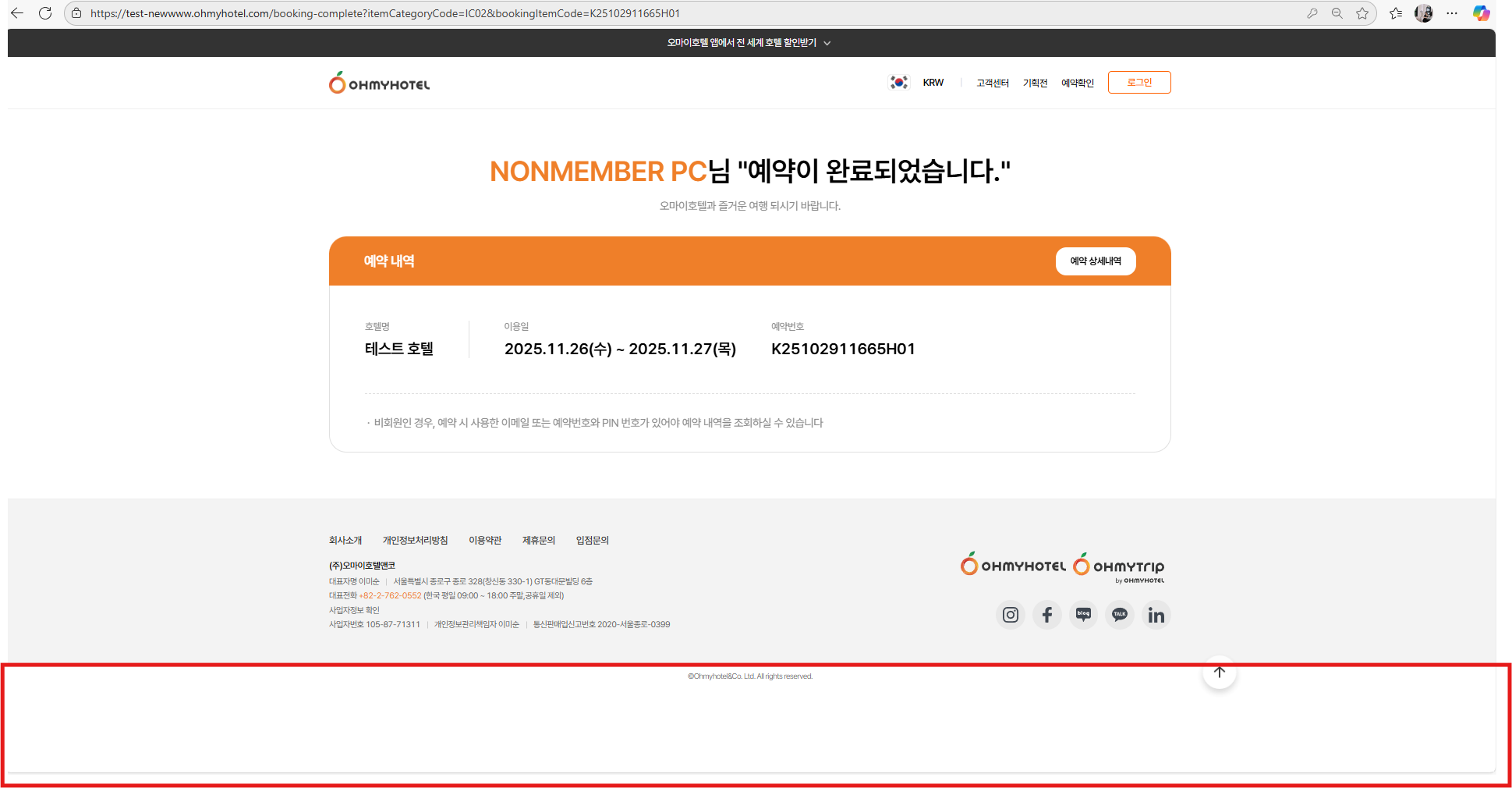Click the footer OHMYHOTEL logo
The height and width of the screenshot is (788, 1512).
pos(1013,565)
